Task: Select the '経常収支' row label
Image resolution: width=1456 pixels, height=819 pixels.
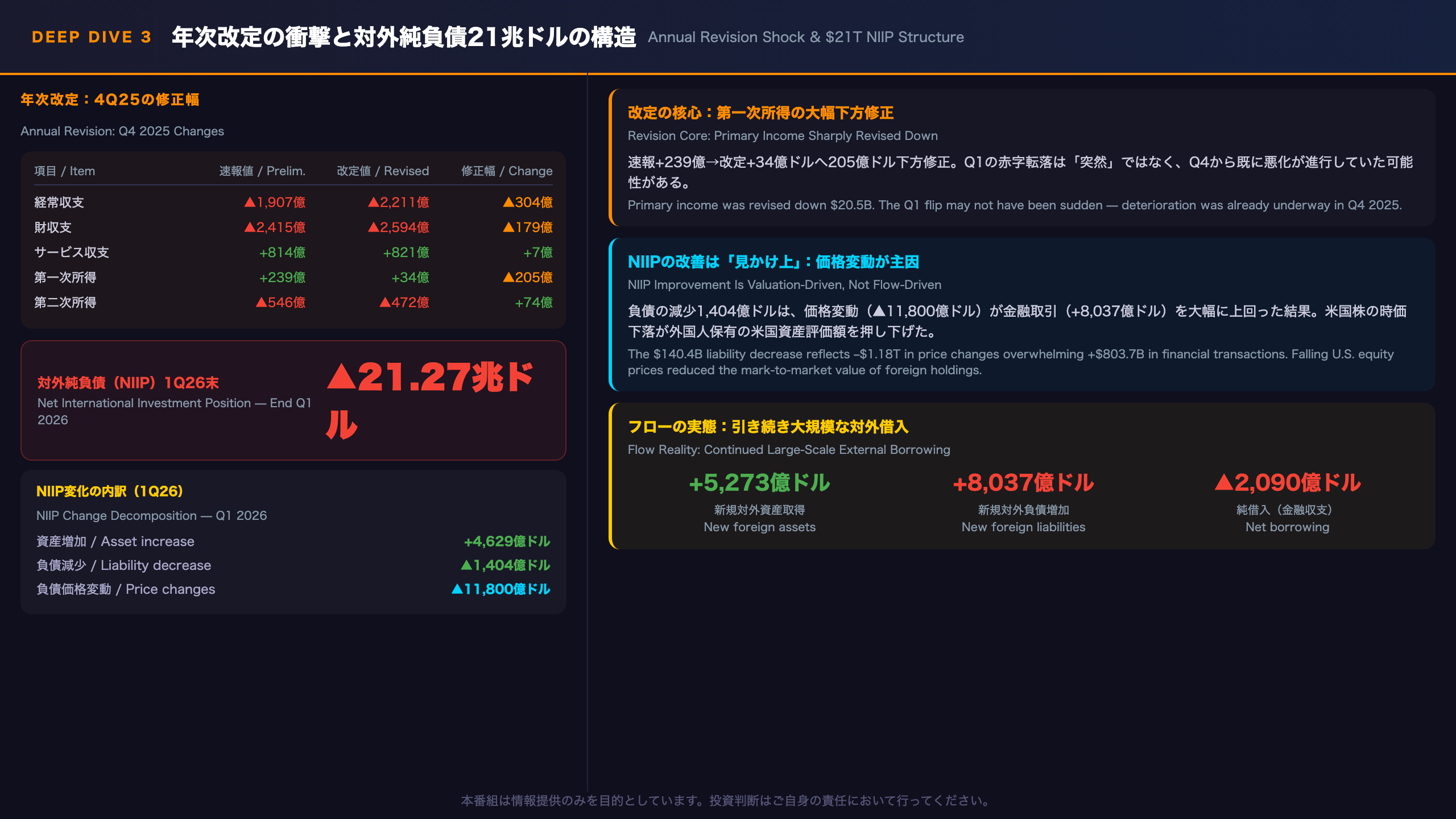Action: click(x=59, y=202)
